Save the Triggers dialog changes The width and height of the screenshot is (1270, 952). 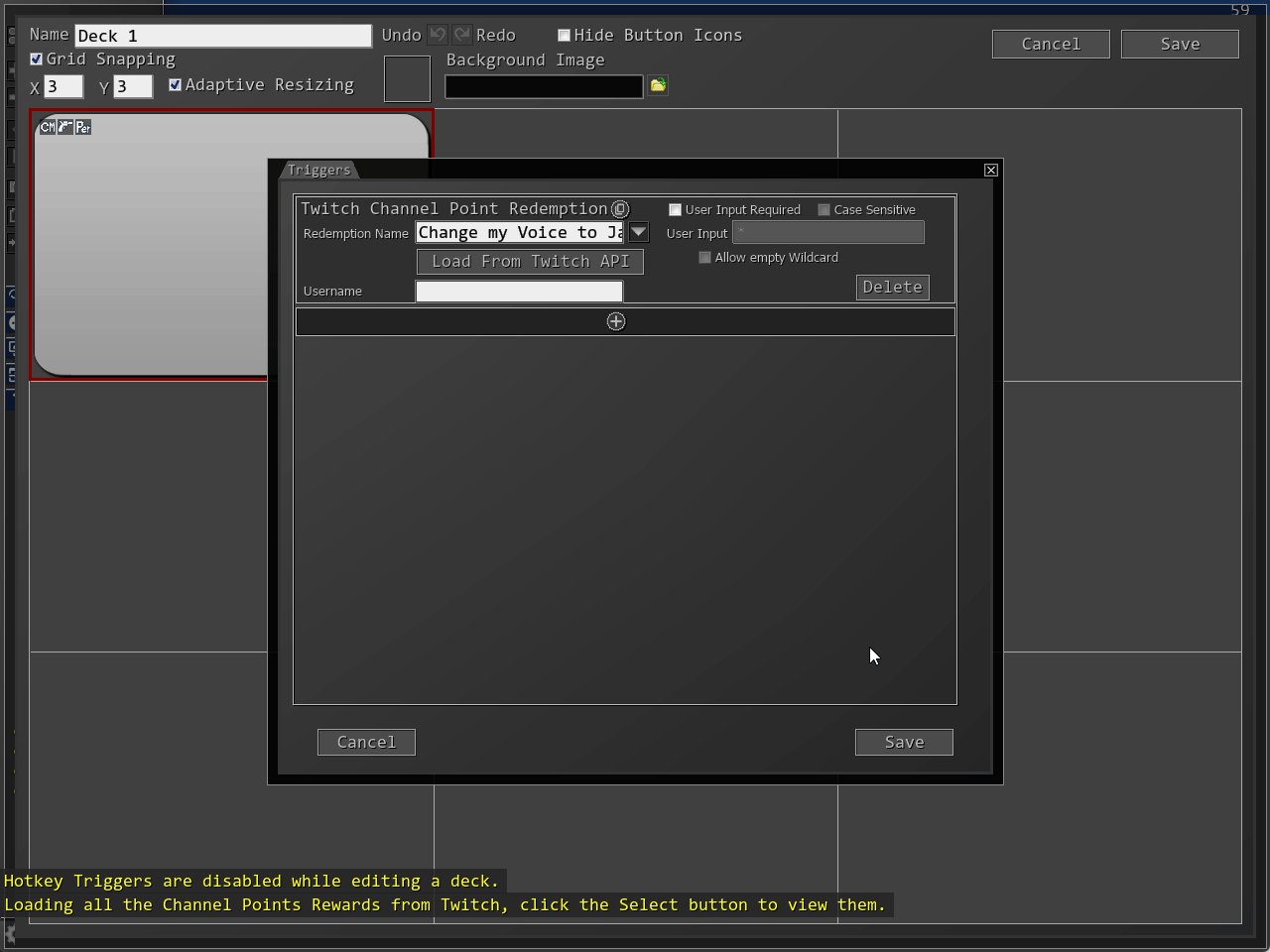pos(904,742)
